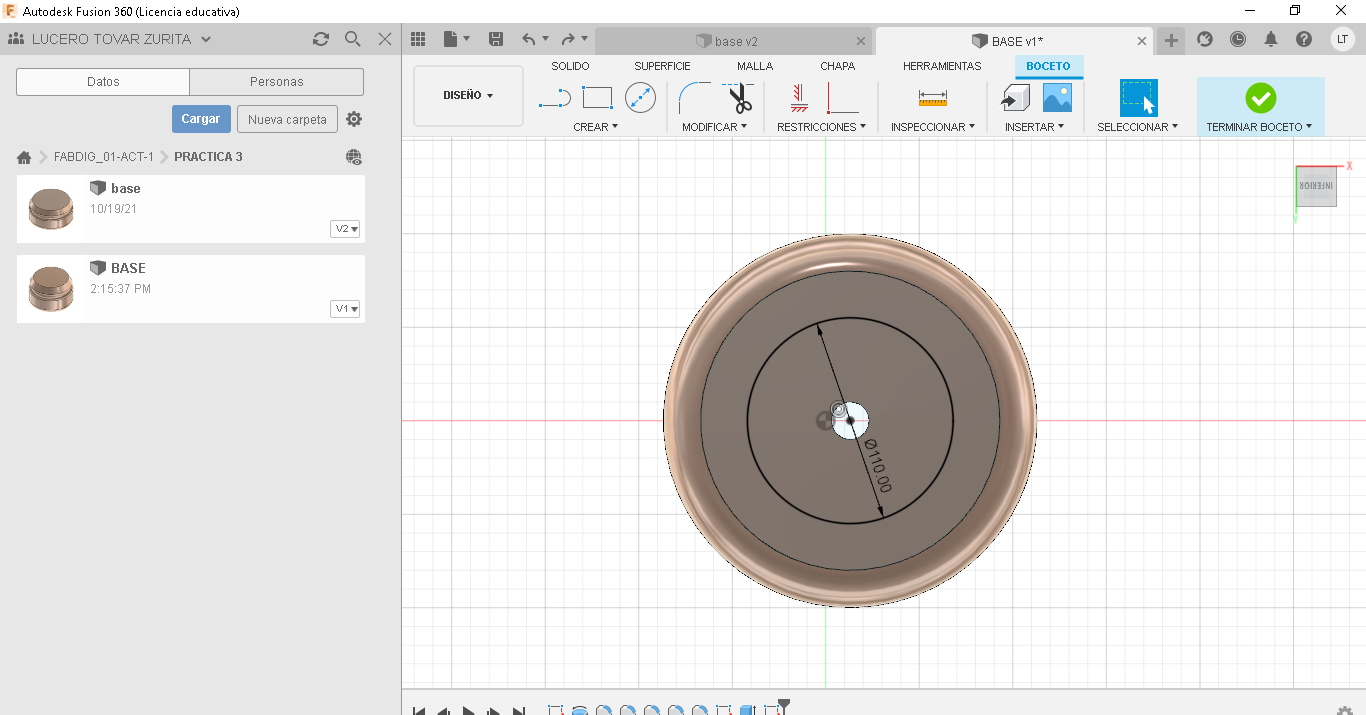Screen dimensions: 1366x715
Task: Close the BASE v1* document tab
Action: click(1142, 41)
